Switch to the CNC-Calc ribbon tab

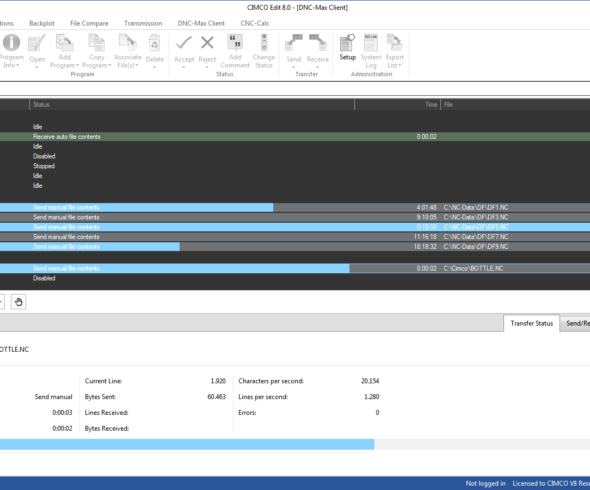[255, 23]
